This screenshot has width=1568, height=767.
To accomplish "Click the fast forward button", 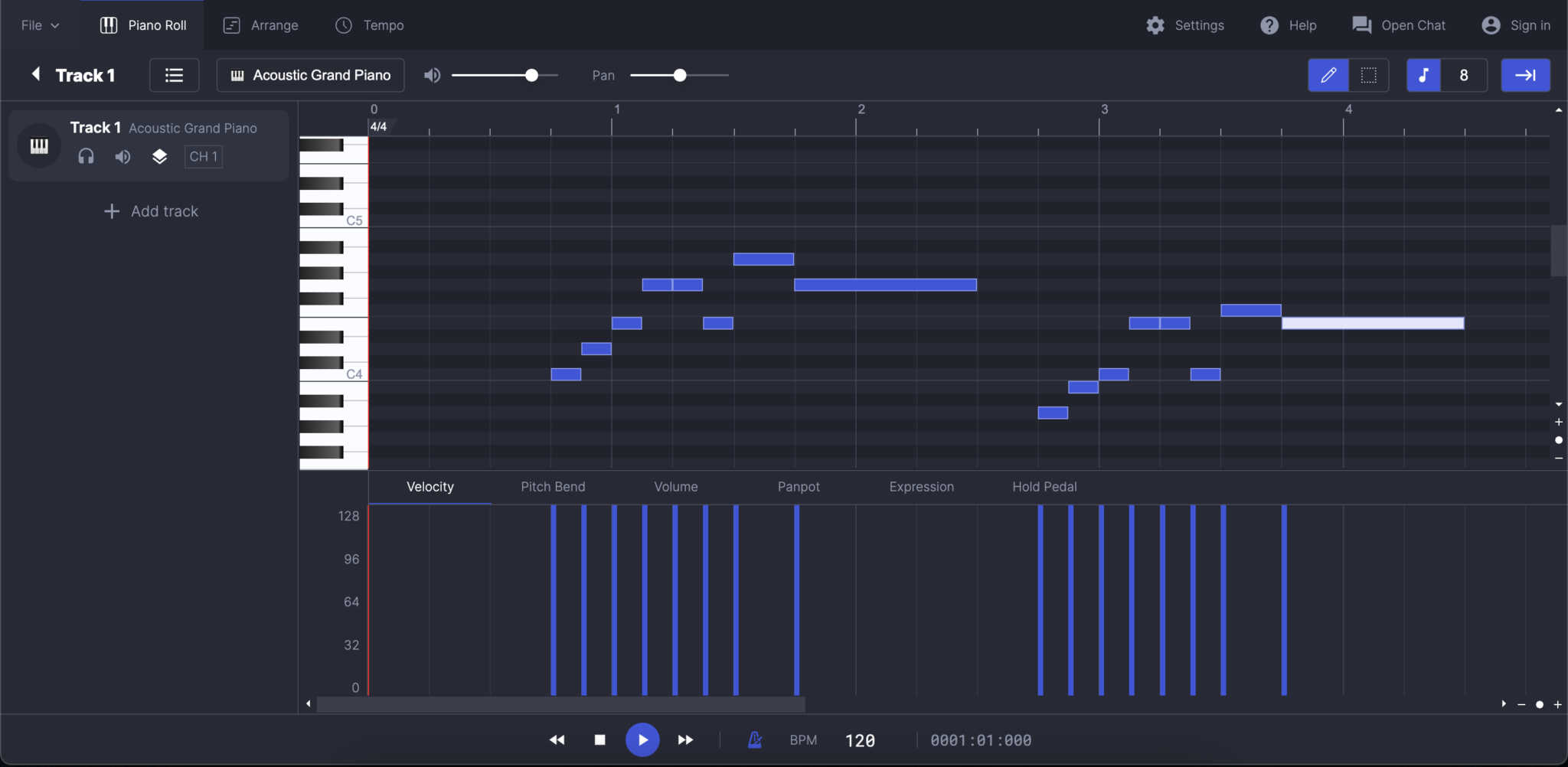I will pos(685,739).
